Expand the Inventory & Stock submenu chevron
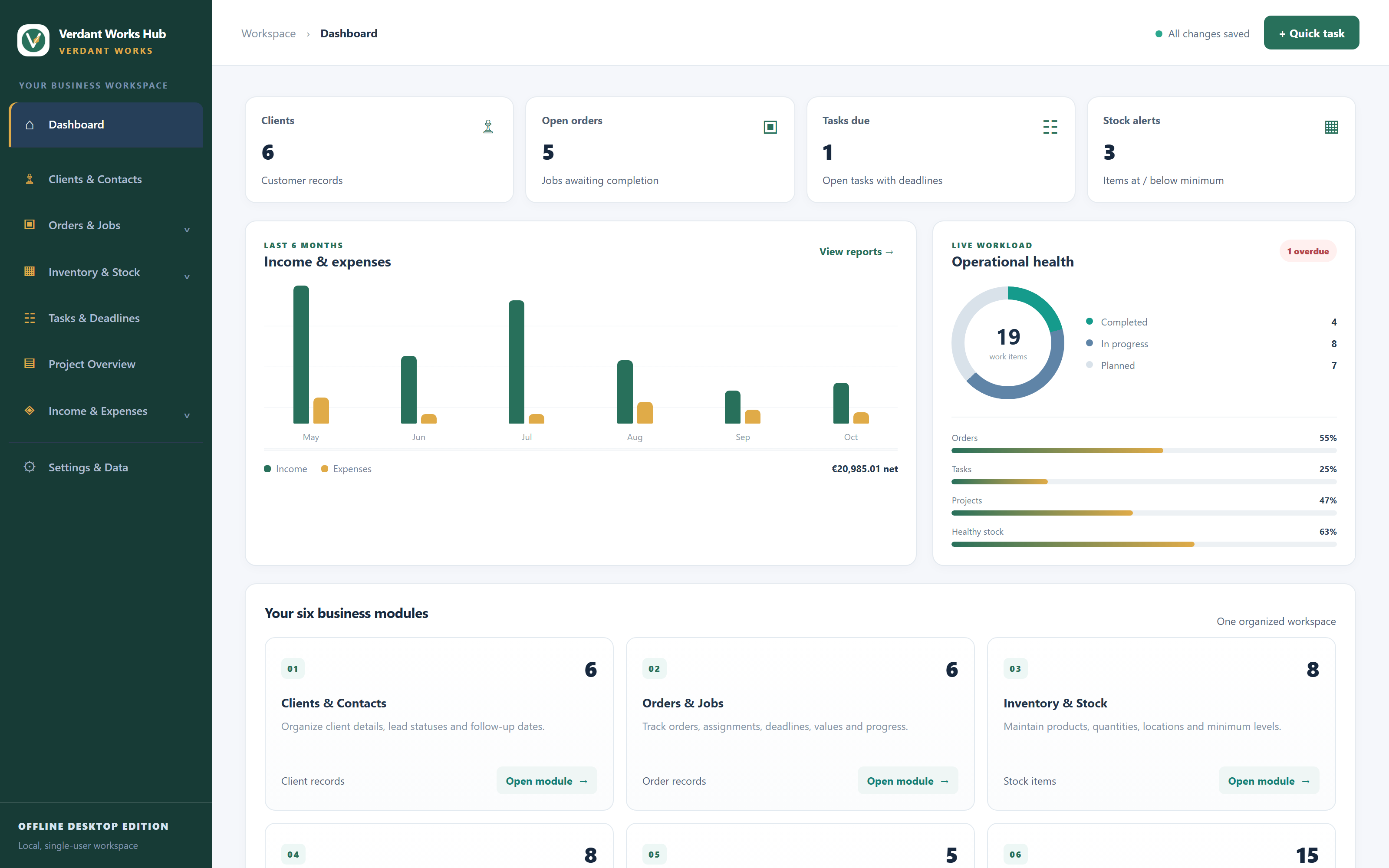The image size is (1389, 868). point(187,277)
